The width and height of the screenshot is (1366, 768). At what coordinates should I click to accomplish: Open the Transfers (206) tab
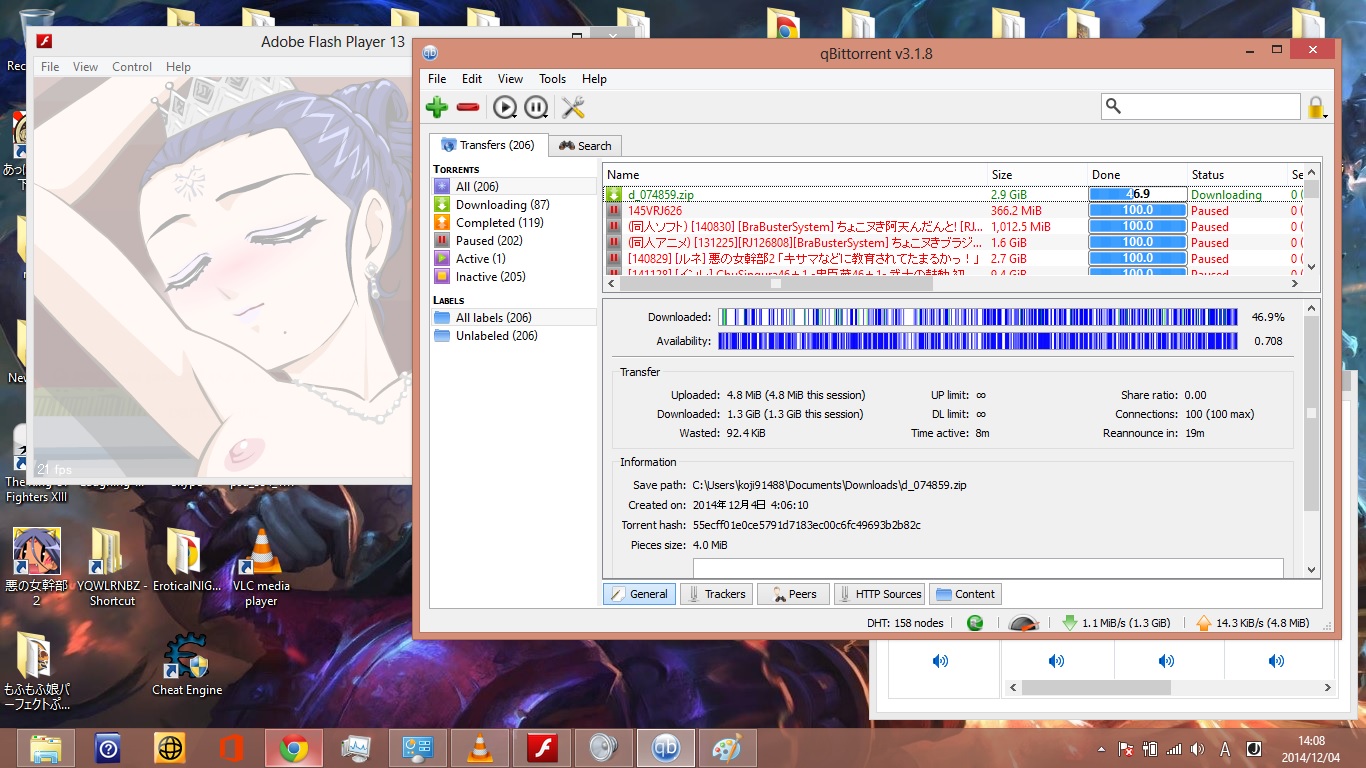(489, 145)
